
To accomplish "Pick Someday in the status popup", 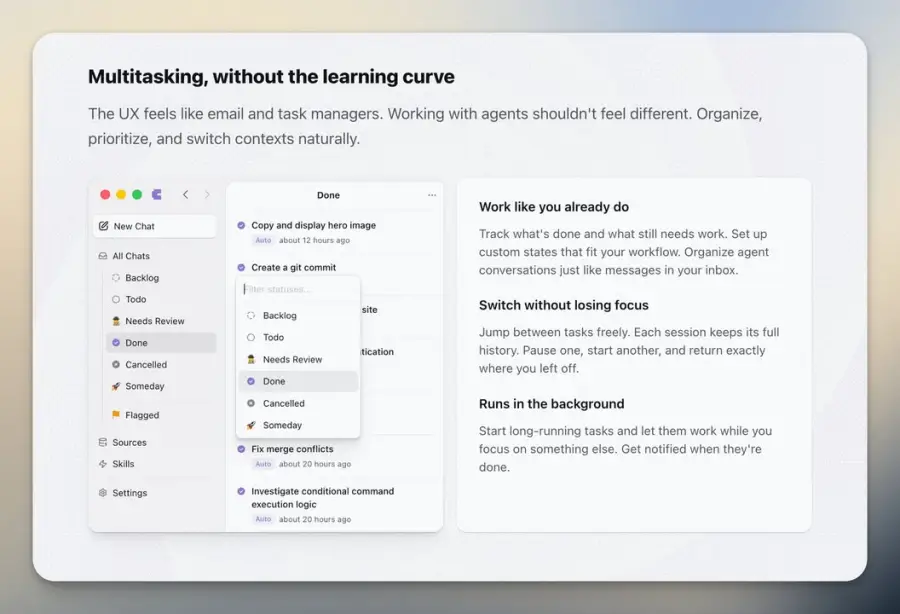I will pos(298,425).
